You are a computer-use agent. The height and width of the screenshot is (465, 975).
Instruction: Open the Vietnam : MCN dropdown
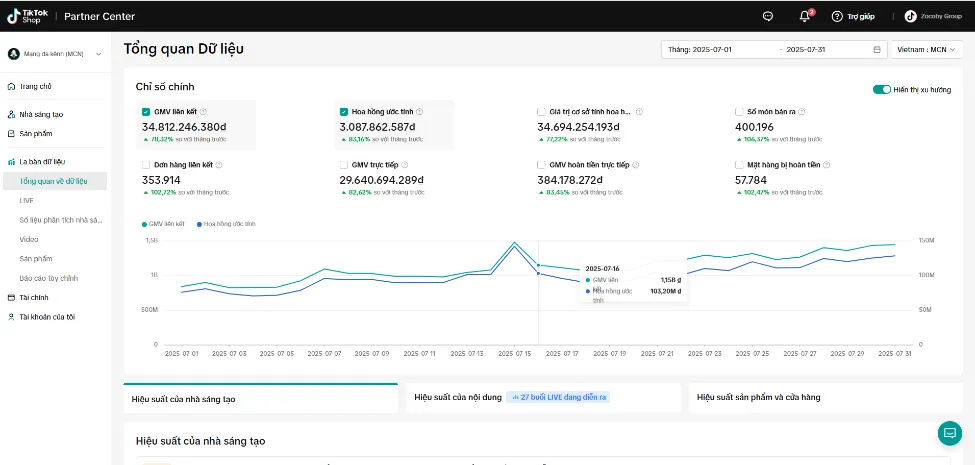926,49
